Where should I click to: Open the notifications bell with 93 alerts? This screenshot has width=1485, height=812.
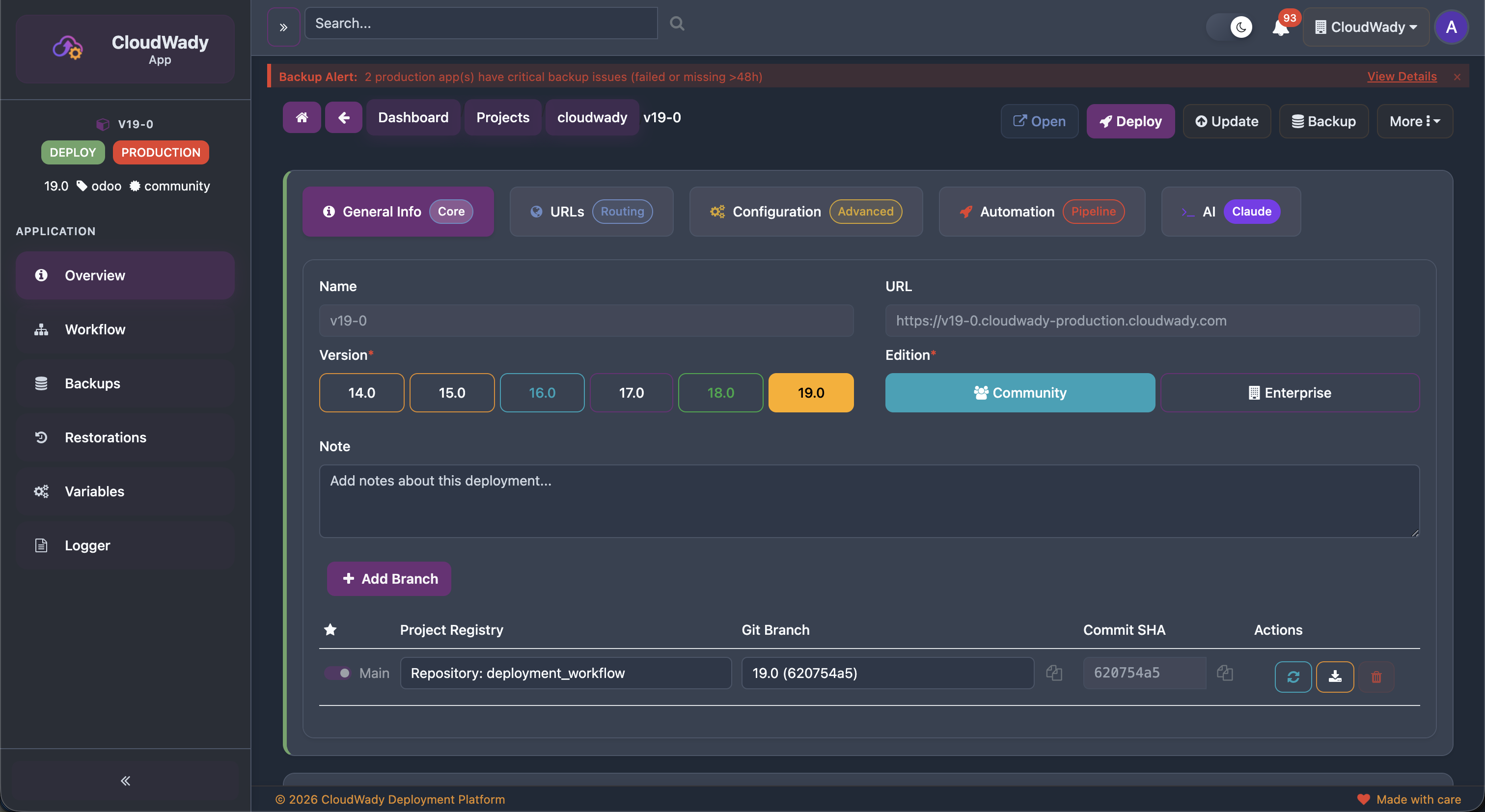[x=1280, y=27]
